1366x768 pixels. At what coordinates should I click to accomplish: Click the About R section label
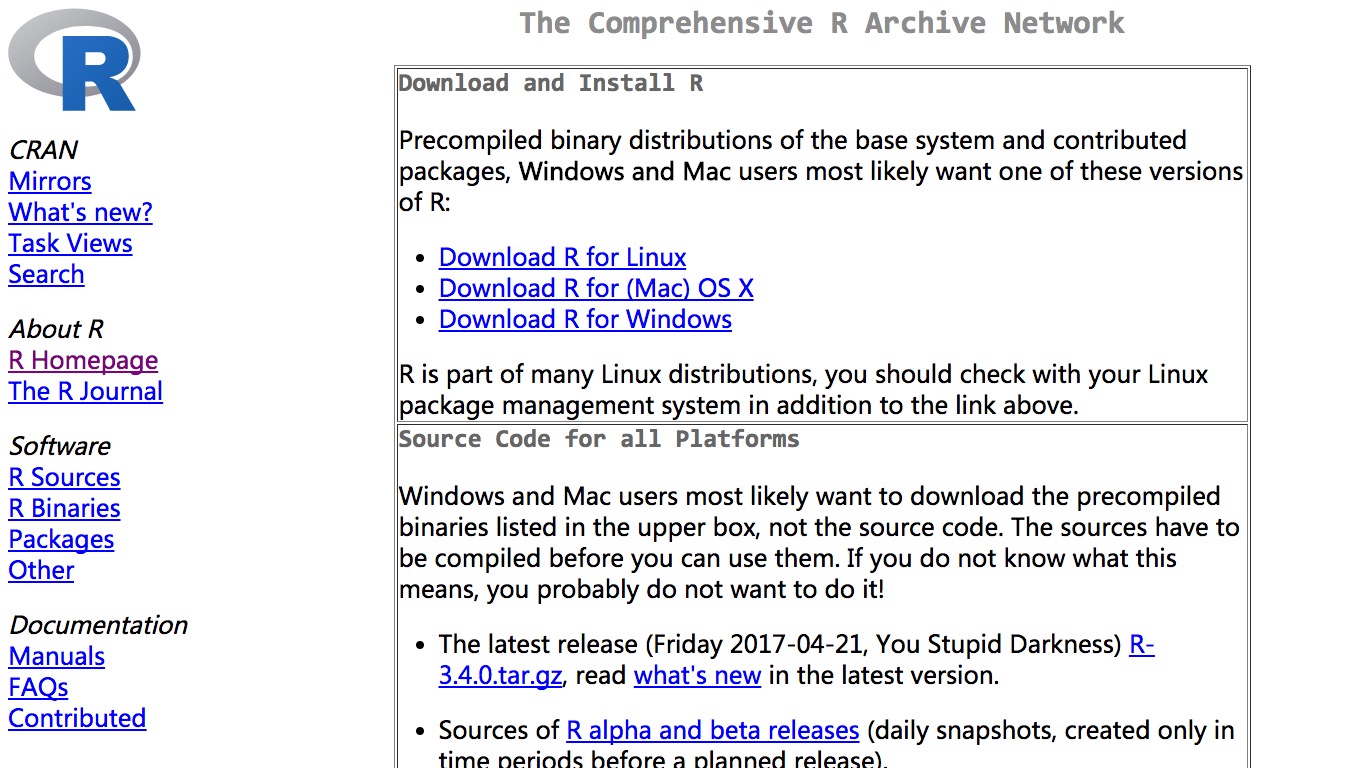pos(56,329)
